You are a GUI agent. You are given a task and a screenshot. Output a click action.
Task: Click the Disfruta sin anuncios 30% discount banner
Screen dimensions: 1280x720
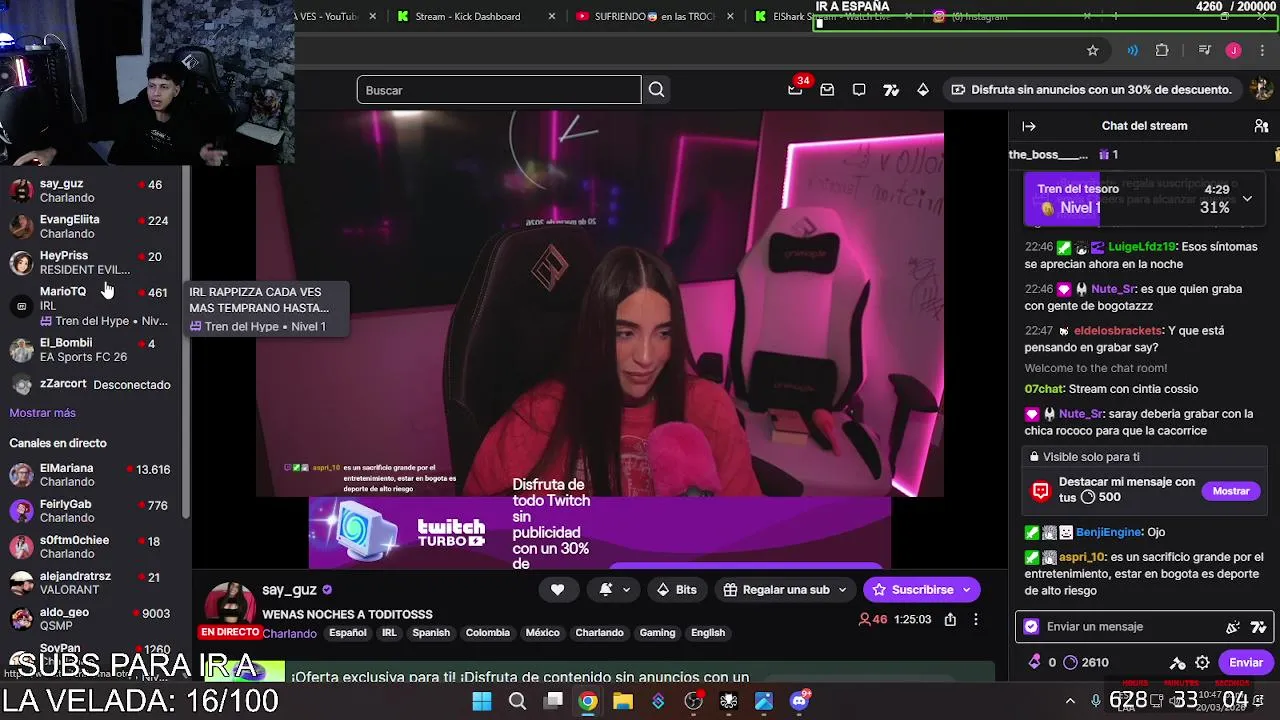click(1091, 90)
